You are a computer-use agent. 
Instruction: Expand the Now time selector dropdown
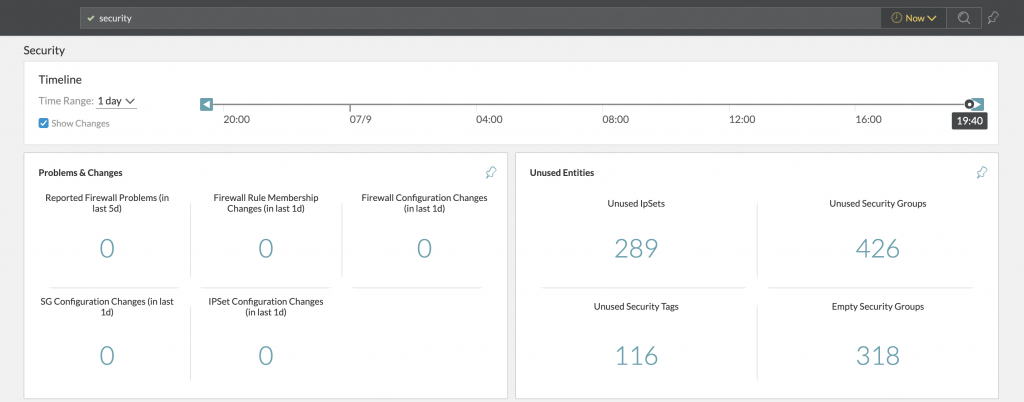912,18
